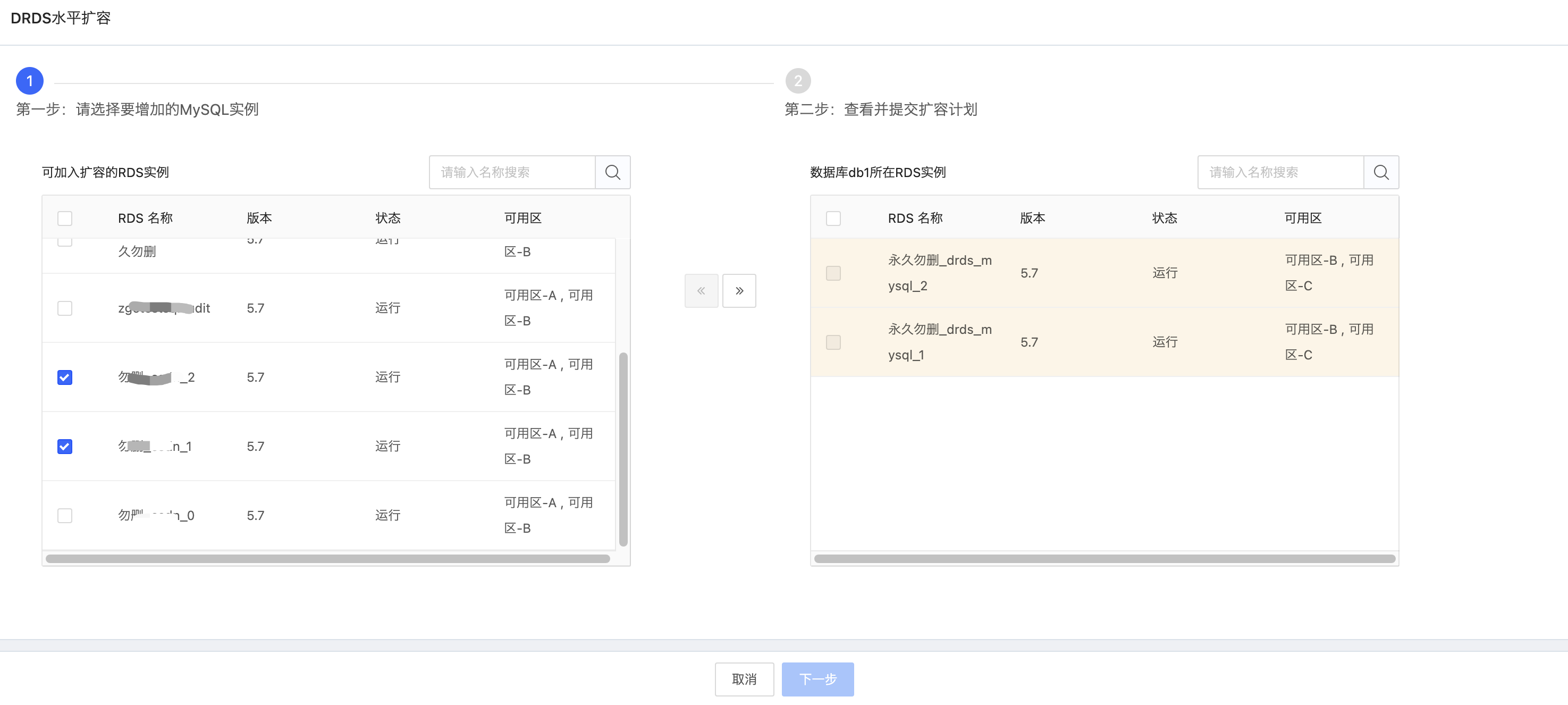Click the move-left double arrow button

701,291
